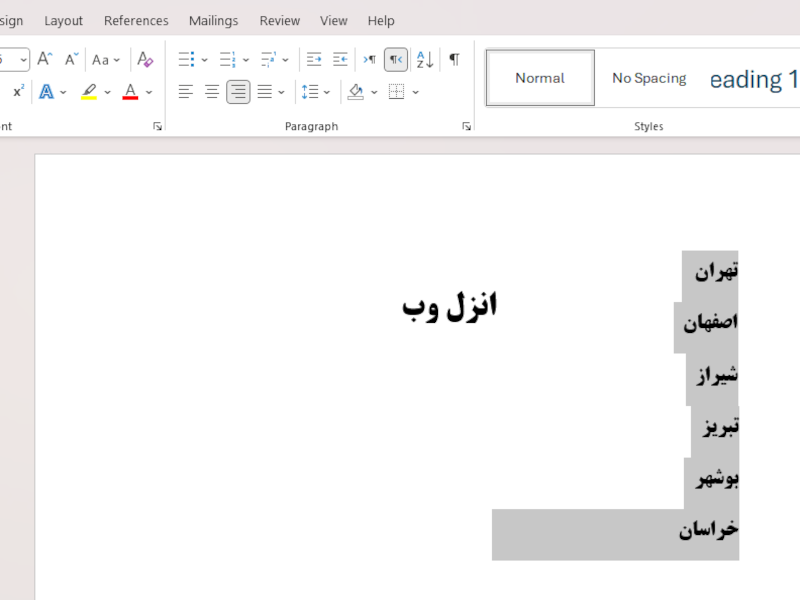Click the Increase Indent icon
Viewport: 800px width, 600px height.
340,59
